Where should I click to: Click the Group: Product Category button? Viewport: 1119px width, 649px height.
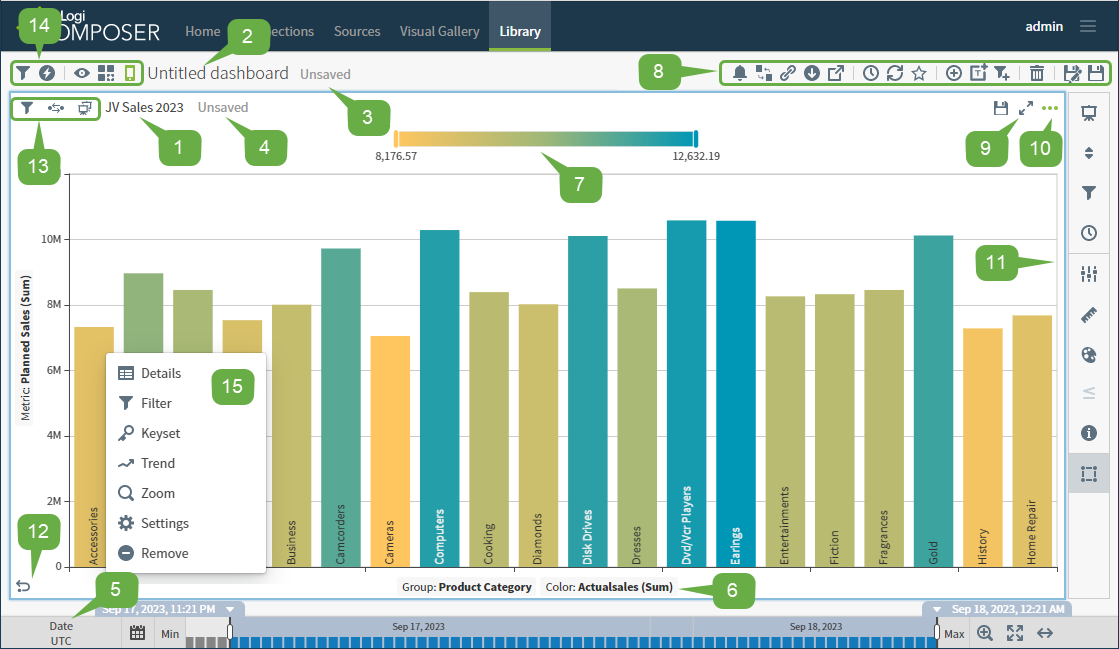467,587
